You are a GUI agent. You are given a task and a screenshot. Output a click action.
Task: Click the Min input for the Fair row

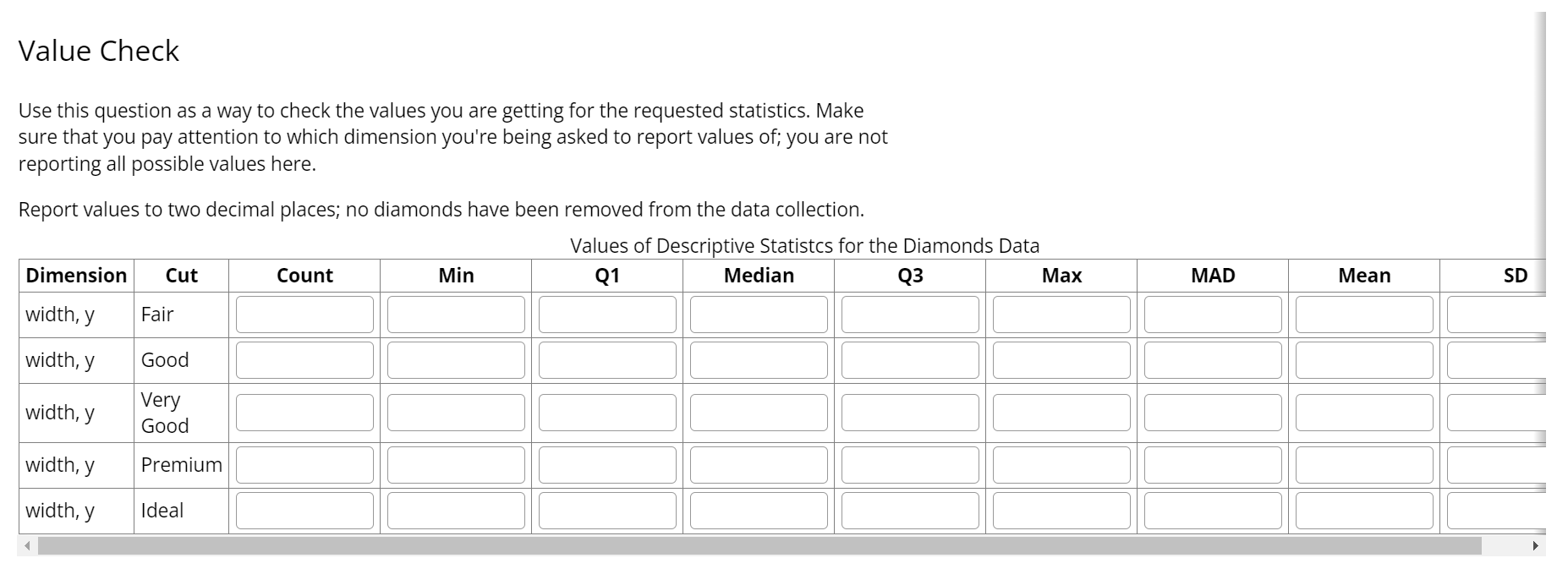456,315
